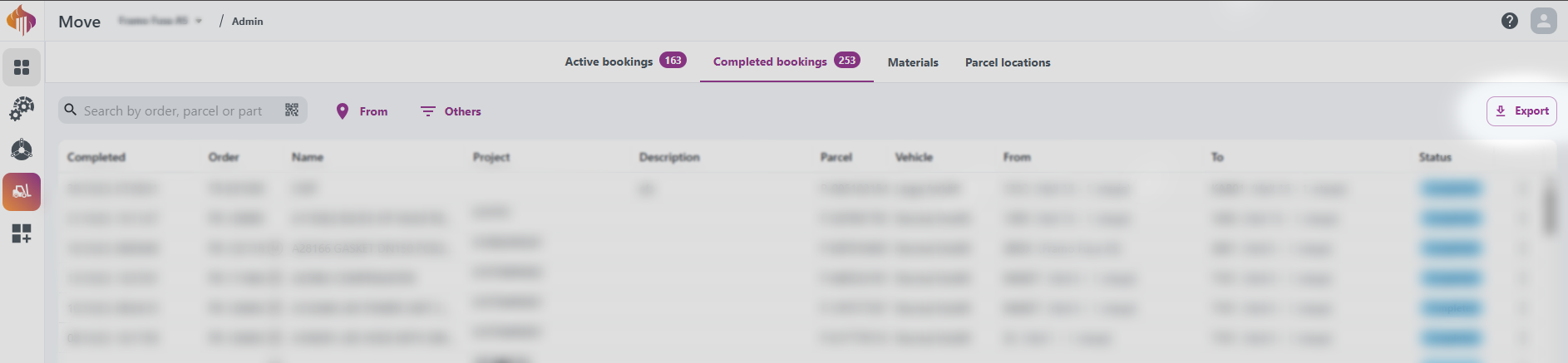Click the Export button
Image resolution: width=1568 pixels, height=363 pixels.
[x=1521, y=110]
